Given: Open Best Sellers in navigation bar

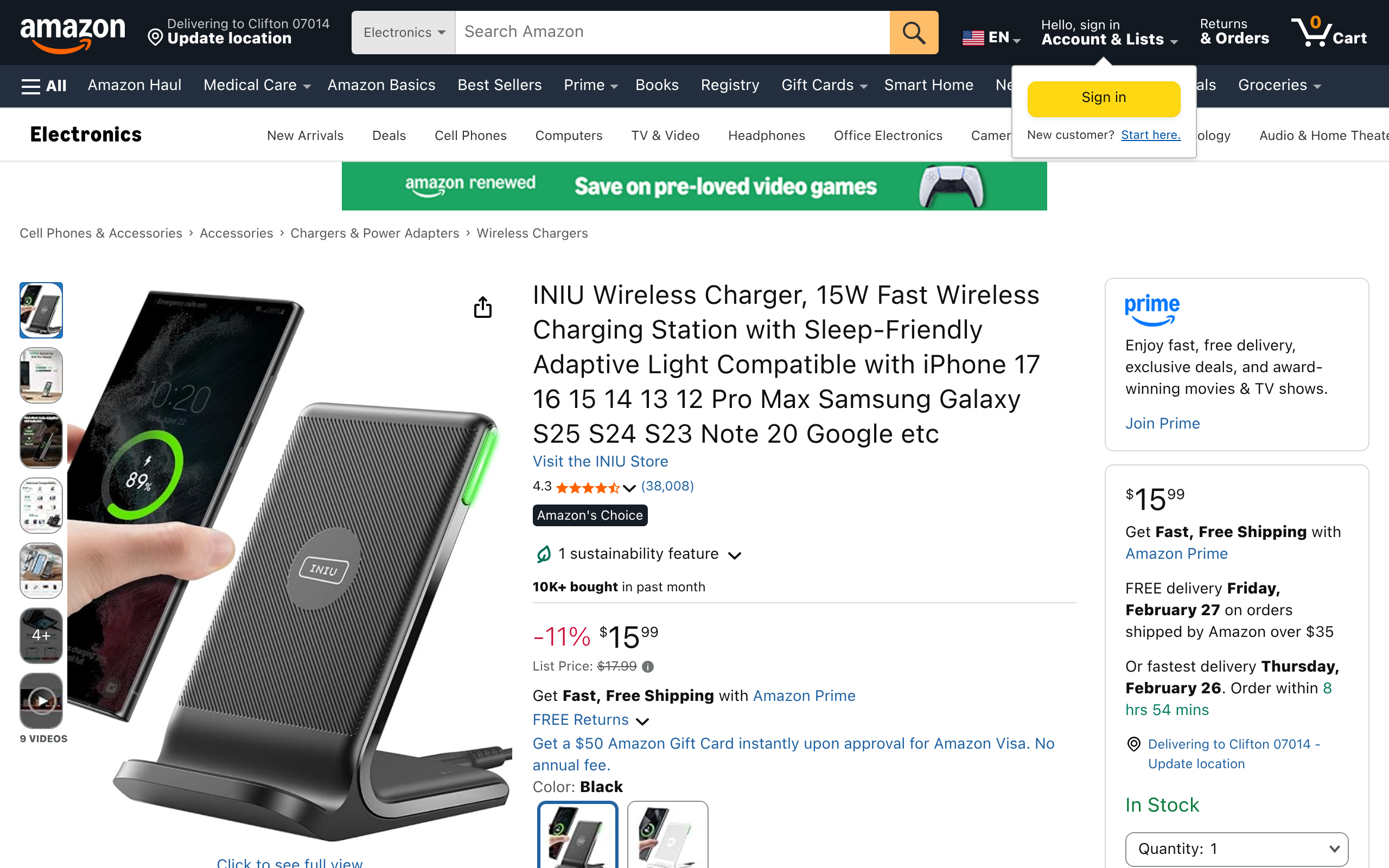Looking at the screenshot, I should (499, 86).
